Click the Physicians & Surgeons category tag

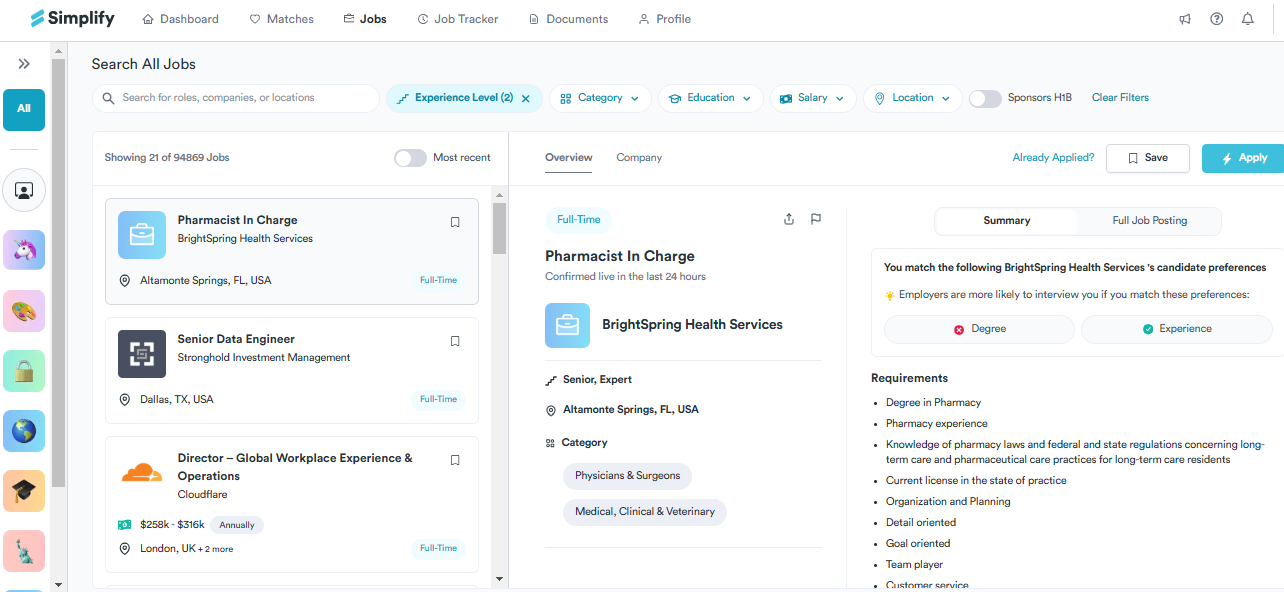(x=627, y=476)
